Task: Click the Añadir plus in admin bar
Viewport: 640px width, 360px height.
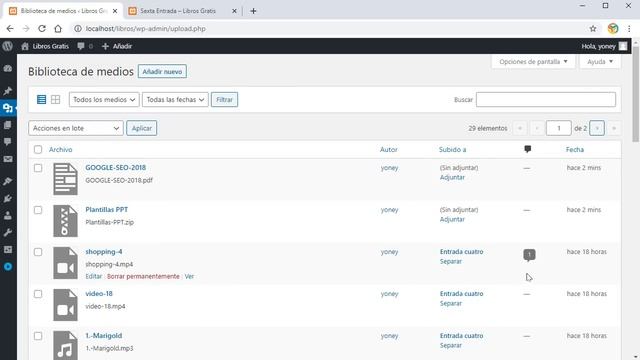Action: (x=105, y=46)
